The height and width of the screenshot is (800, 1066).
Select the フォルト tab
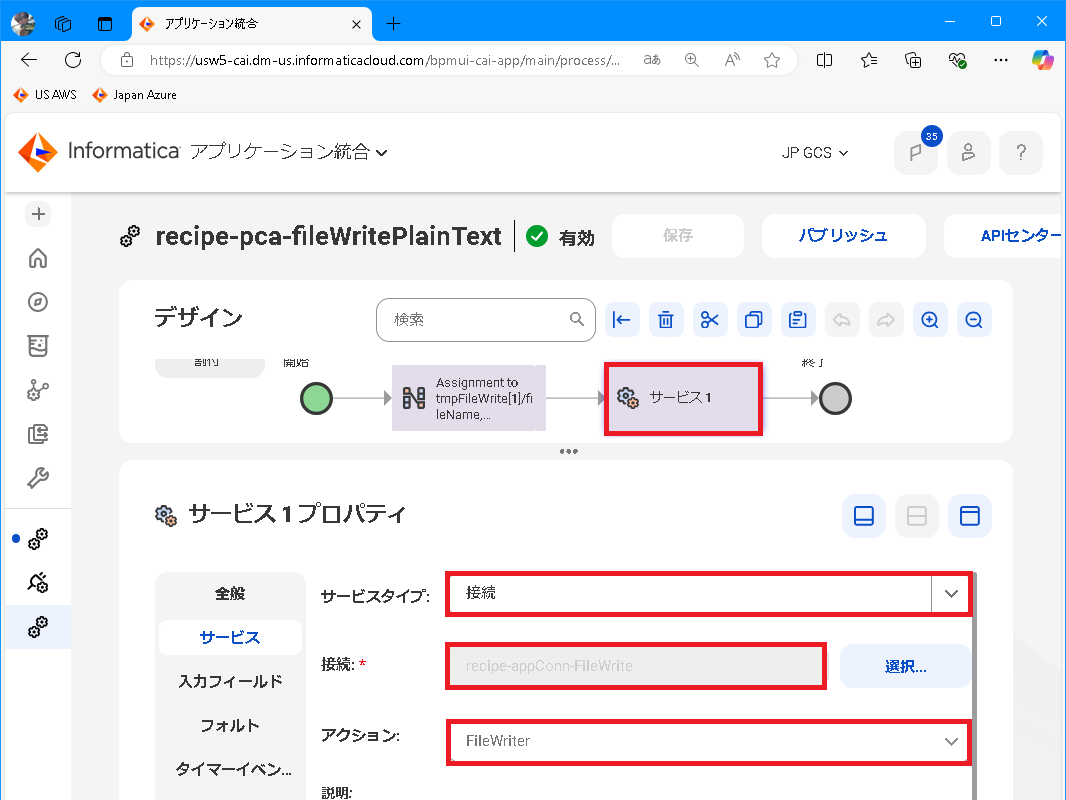[230, 725]
